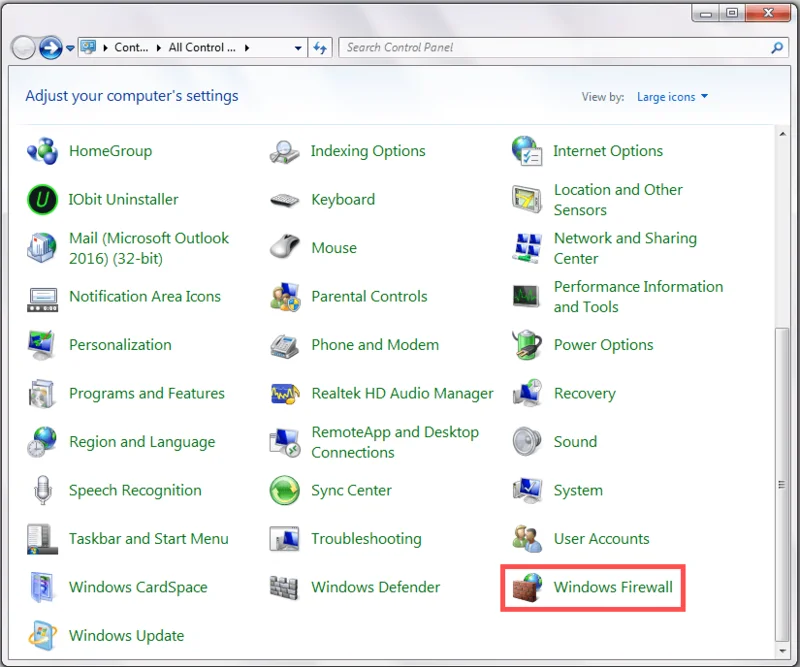800x667 pixels.
Task: Click inside the Search Control Panel field
Action: coord(554,47)
